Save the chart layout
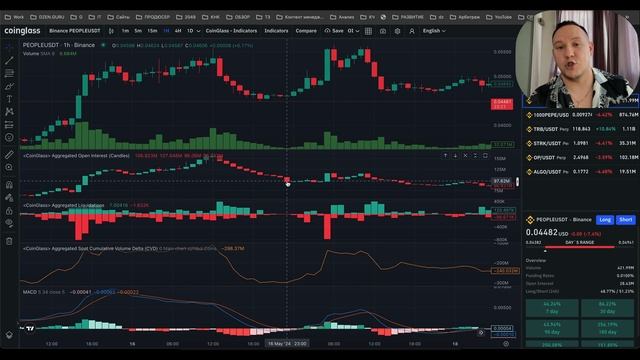The image size is (640, 360). pyautogui.click(x=334, y=31)
